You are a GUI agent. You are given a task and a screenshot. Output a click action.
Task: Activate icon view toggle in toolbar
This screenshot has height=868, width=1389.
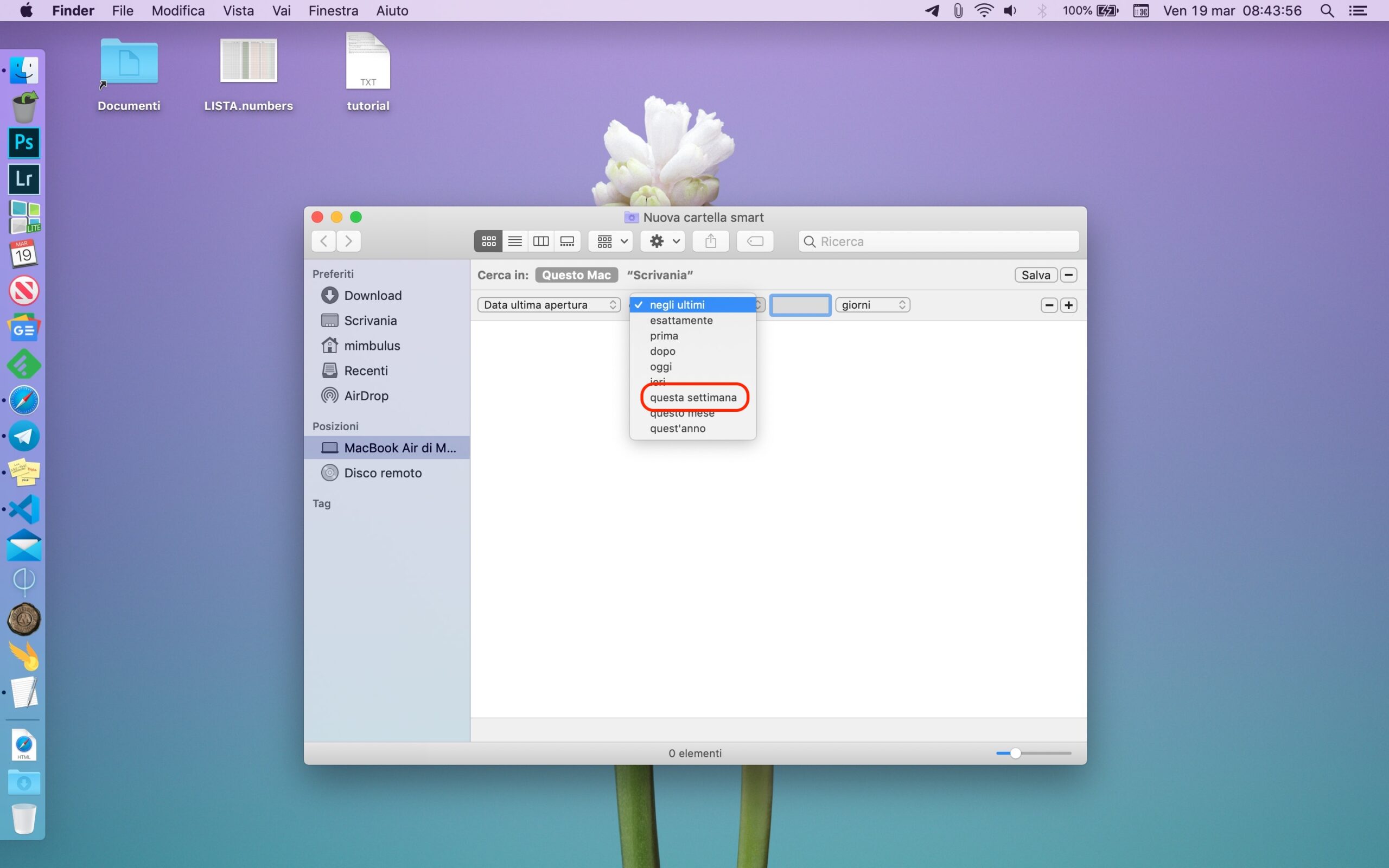(x=488, y=241)
